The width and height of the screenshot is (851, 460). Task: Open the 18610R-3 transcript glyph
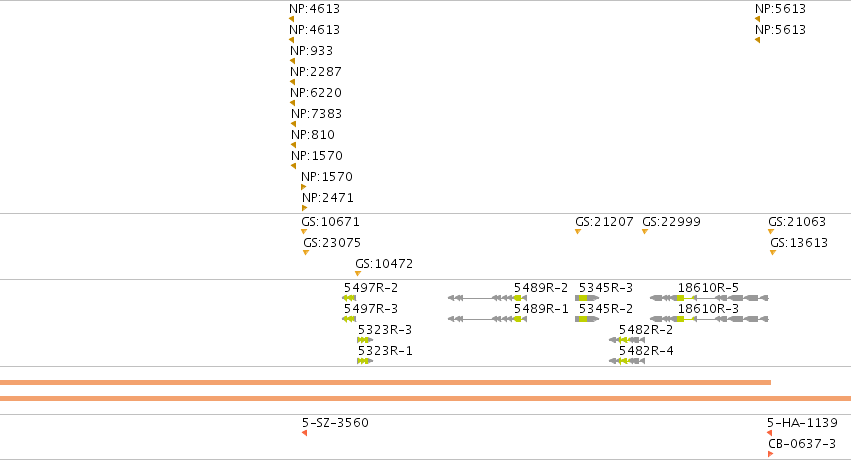tap(709, 319)
